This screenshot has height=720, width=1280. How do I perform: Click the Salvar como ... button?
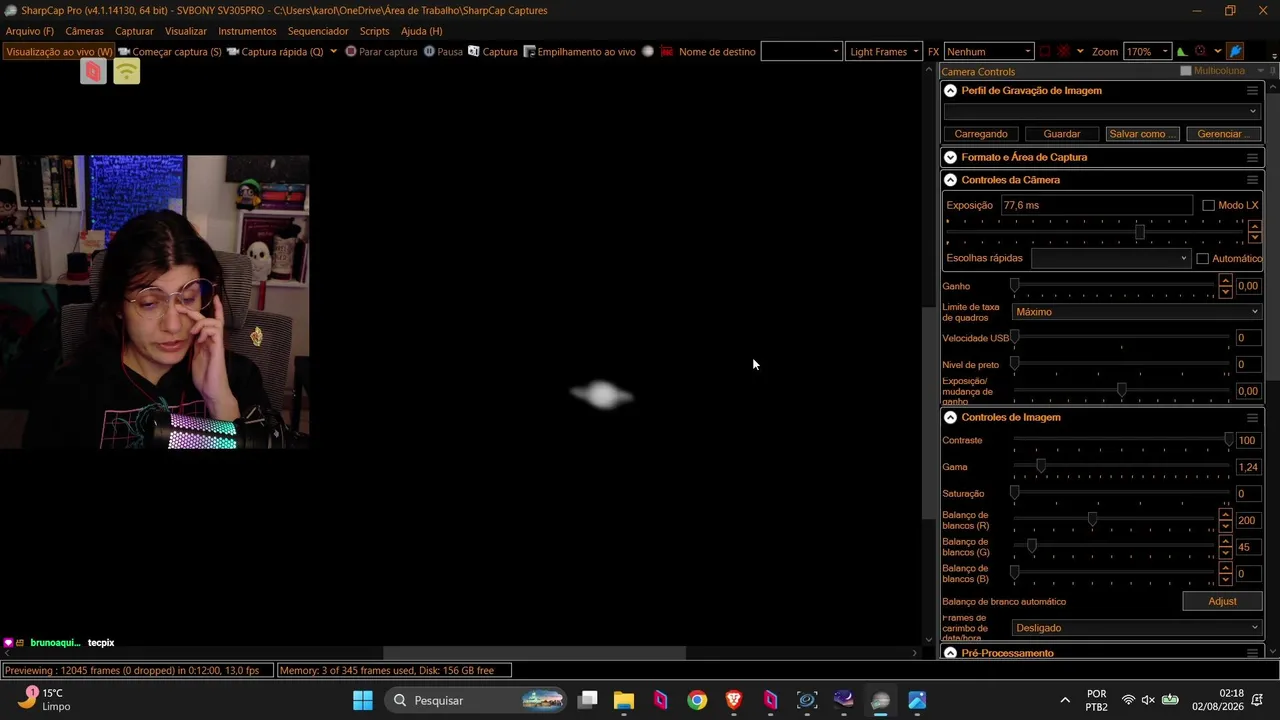[1142, 133]
